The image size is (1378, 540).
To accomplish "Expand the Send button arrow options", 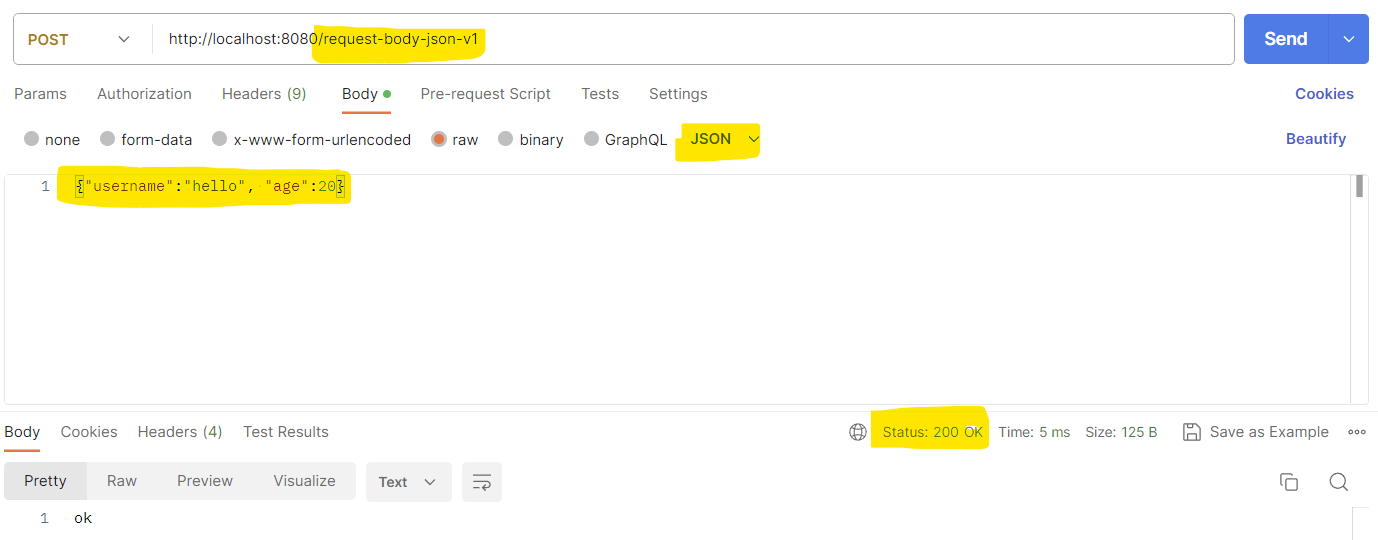I will (1348, 39).
